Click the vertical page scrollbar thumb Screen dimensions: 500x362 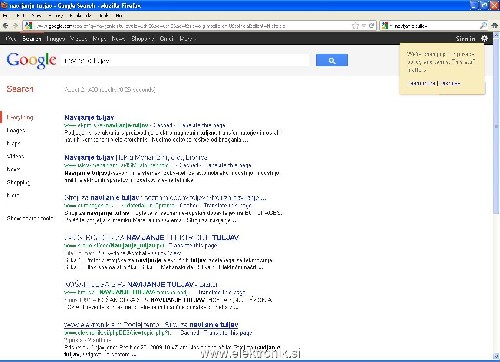pos(496,130)
